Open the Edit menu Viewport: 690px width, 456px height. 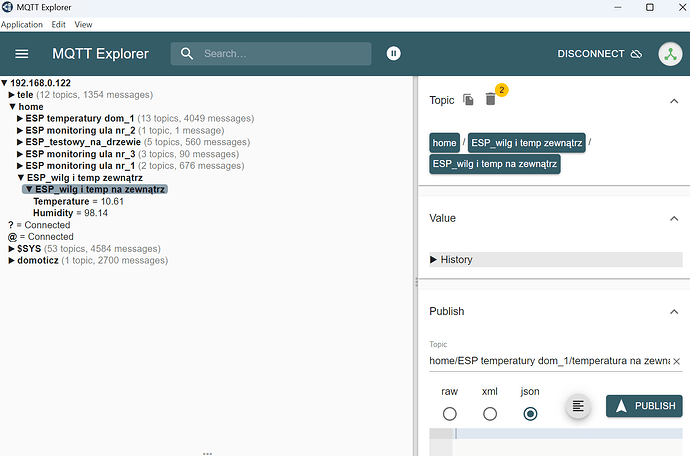tap(59, 25)
